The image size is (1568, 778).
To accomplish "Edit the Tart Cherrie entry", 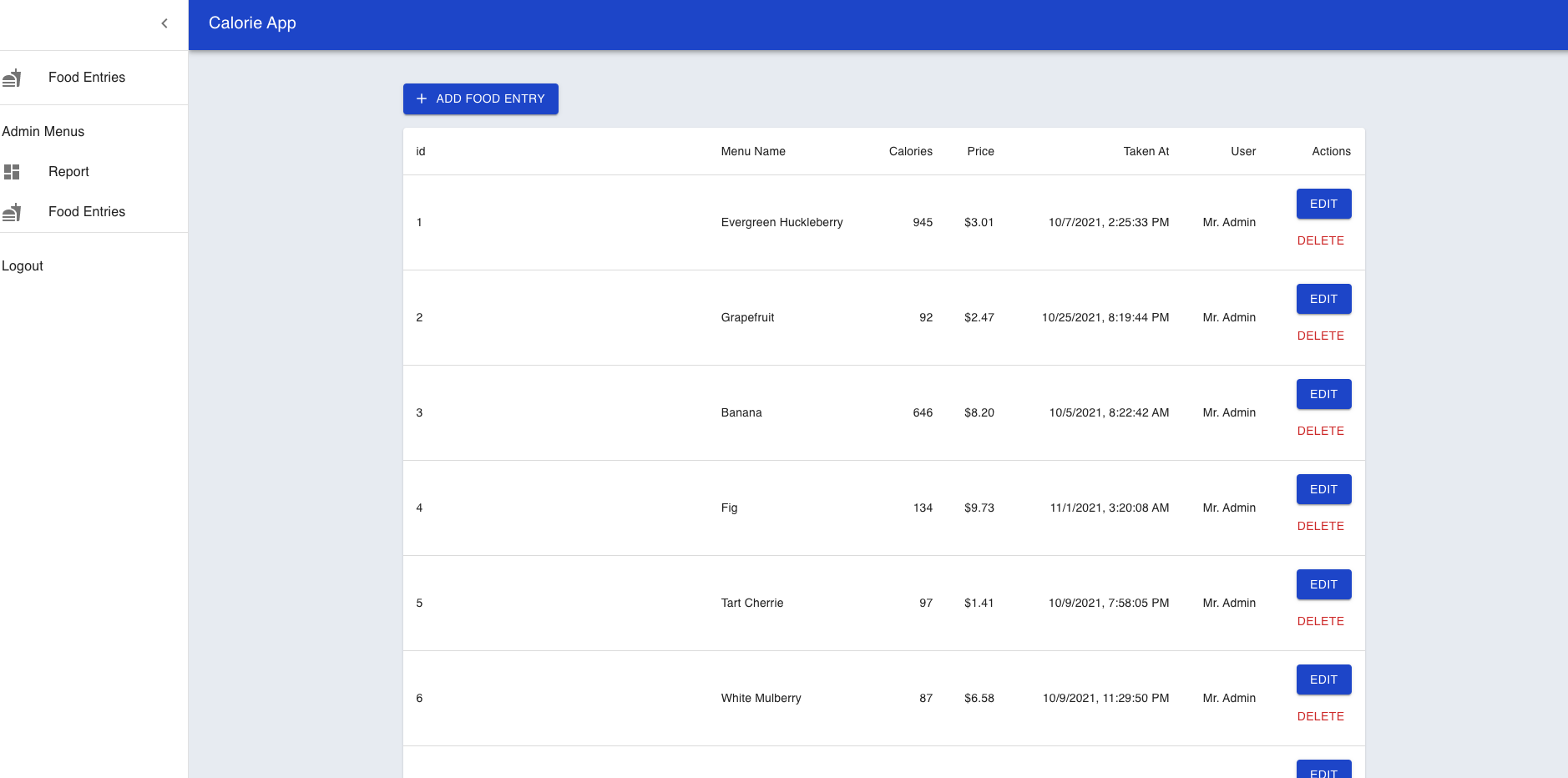I will point(1323,584).
